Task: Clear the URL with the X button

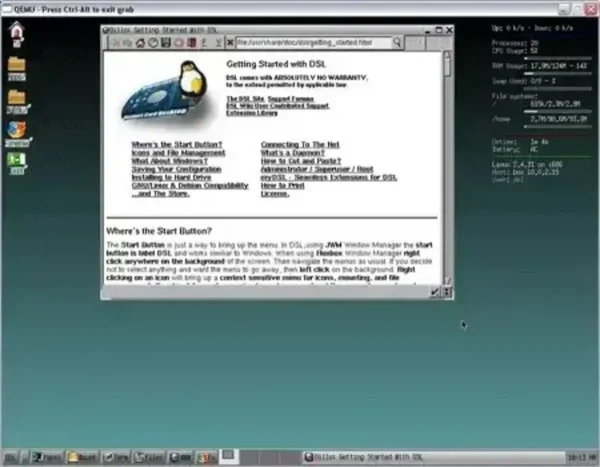Action: [230, 42]
